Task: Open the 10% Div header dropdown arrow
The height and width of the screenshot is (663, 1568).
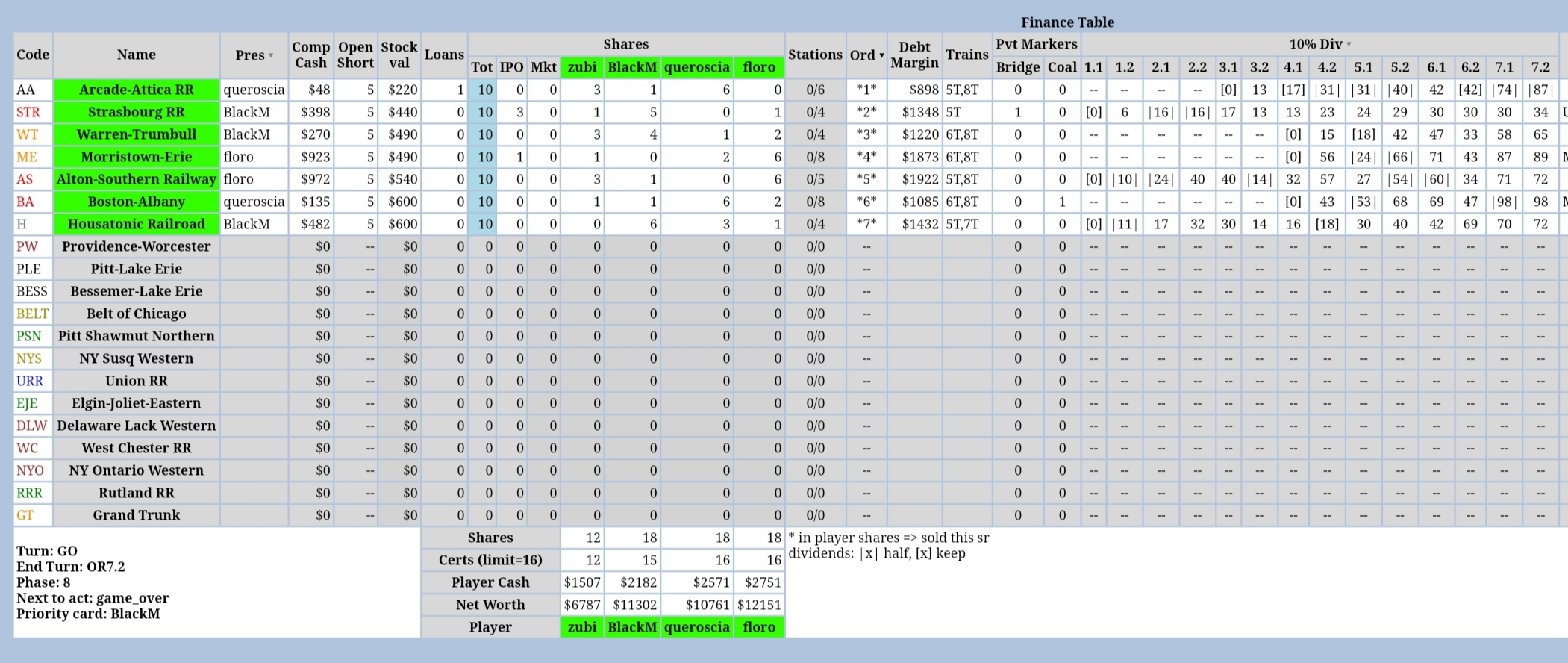Action: click(x=1349, y=45)
